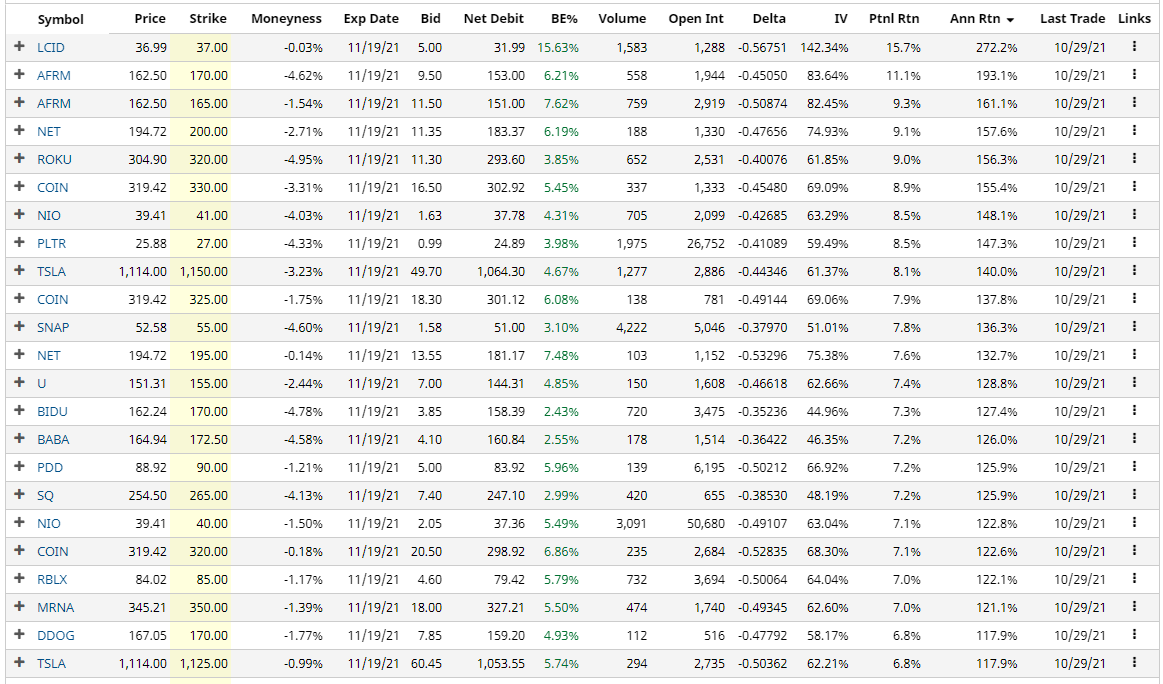Expand the SQ row details
The image size is (1163, 684).
coord(19,494)
